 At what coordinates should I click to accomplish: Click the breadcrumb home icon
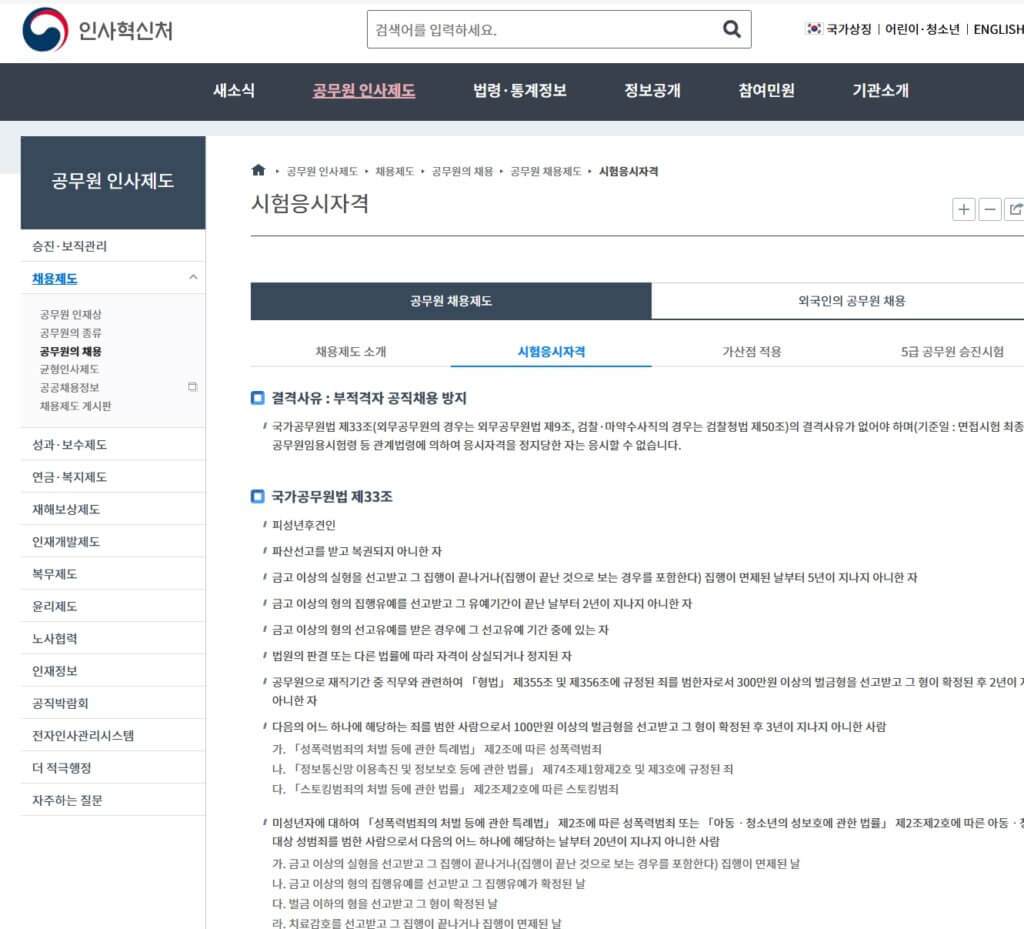258,171
